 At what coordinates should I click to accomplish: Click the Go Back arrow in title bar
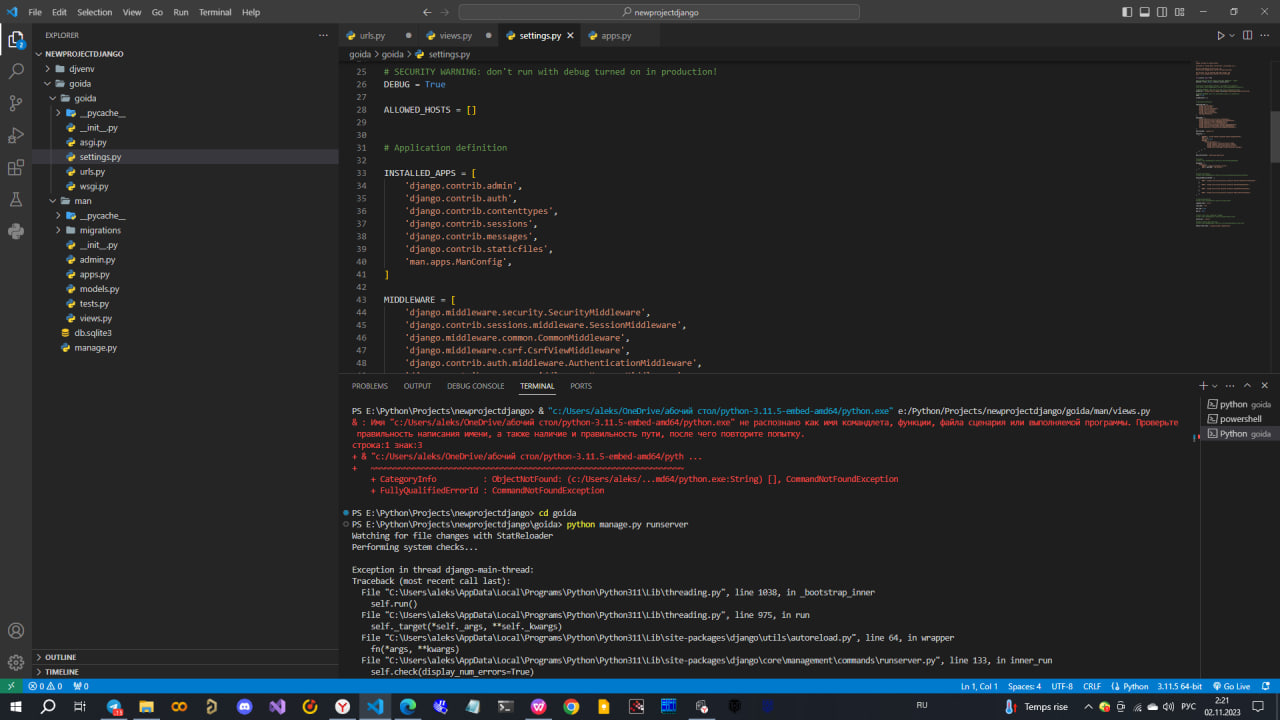point(427,12)
